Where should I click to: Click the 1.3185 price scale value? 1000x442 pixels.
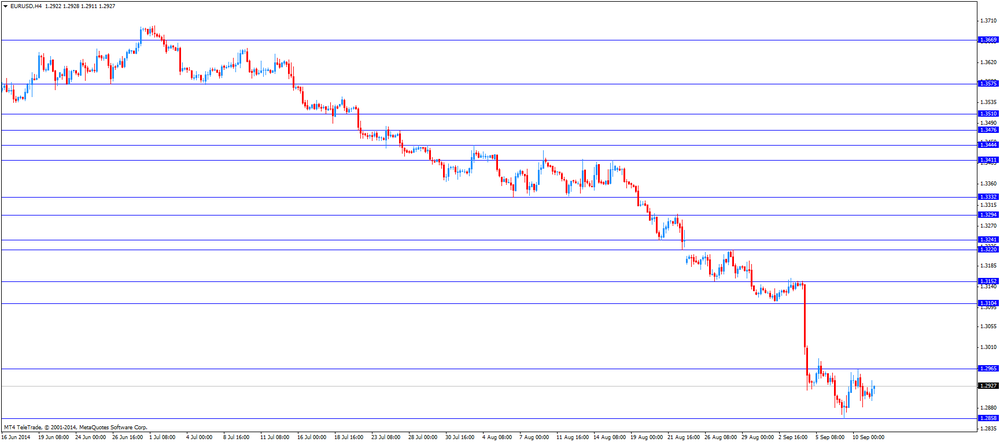click(x=989, y=265)
